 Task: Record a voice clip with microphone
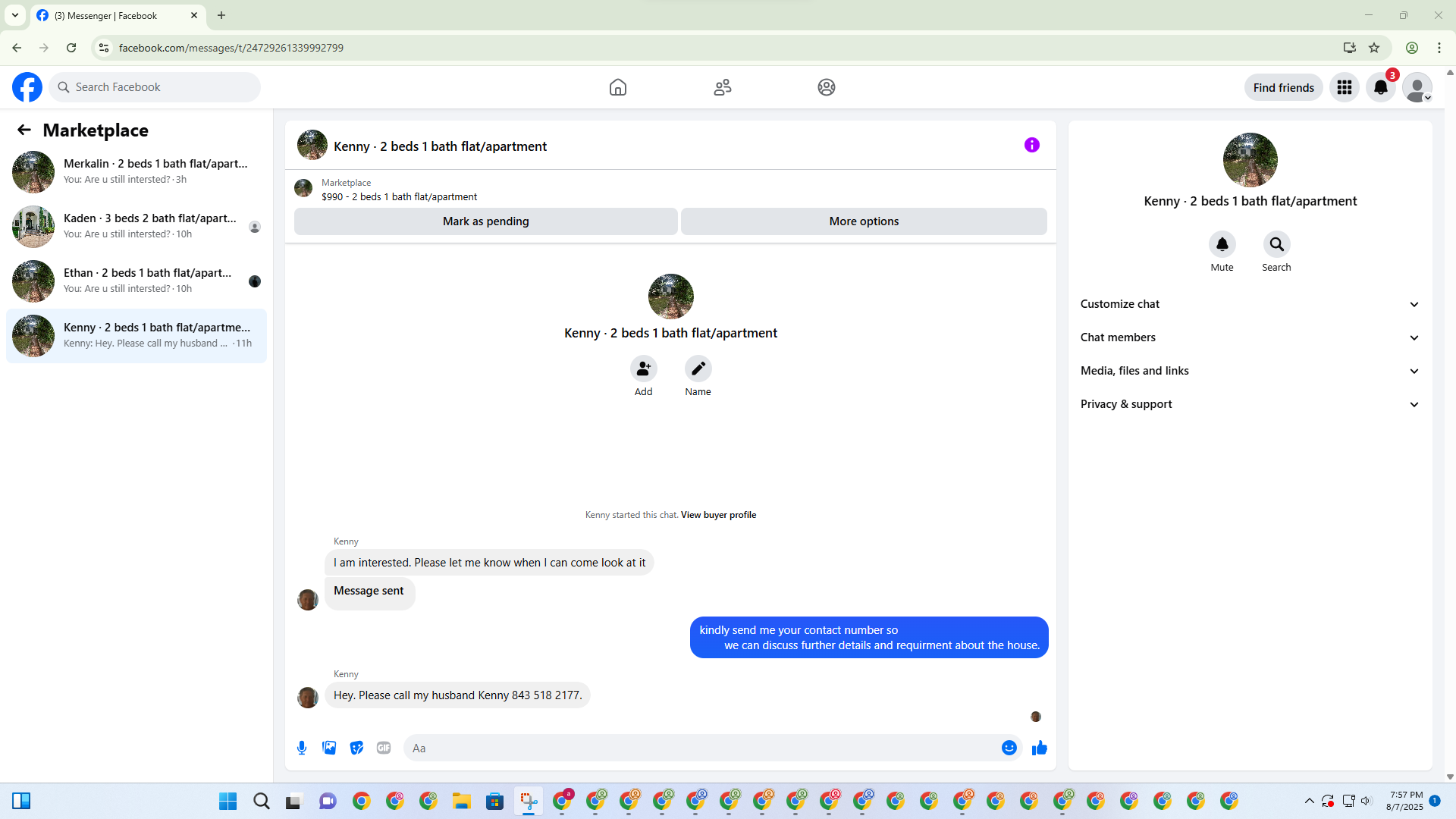click(302, 748)
